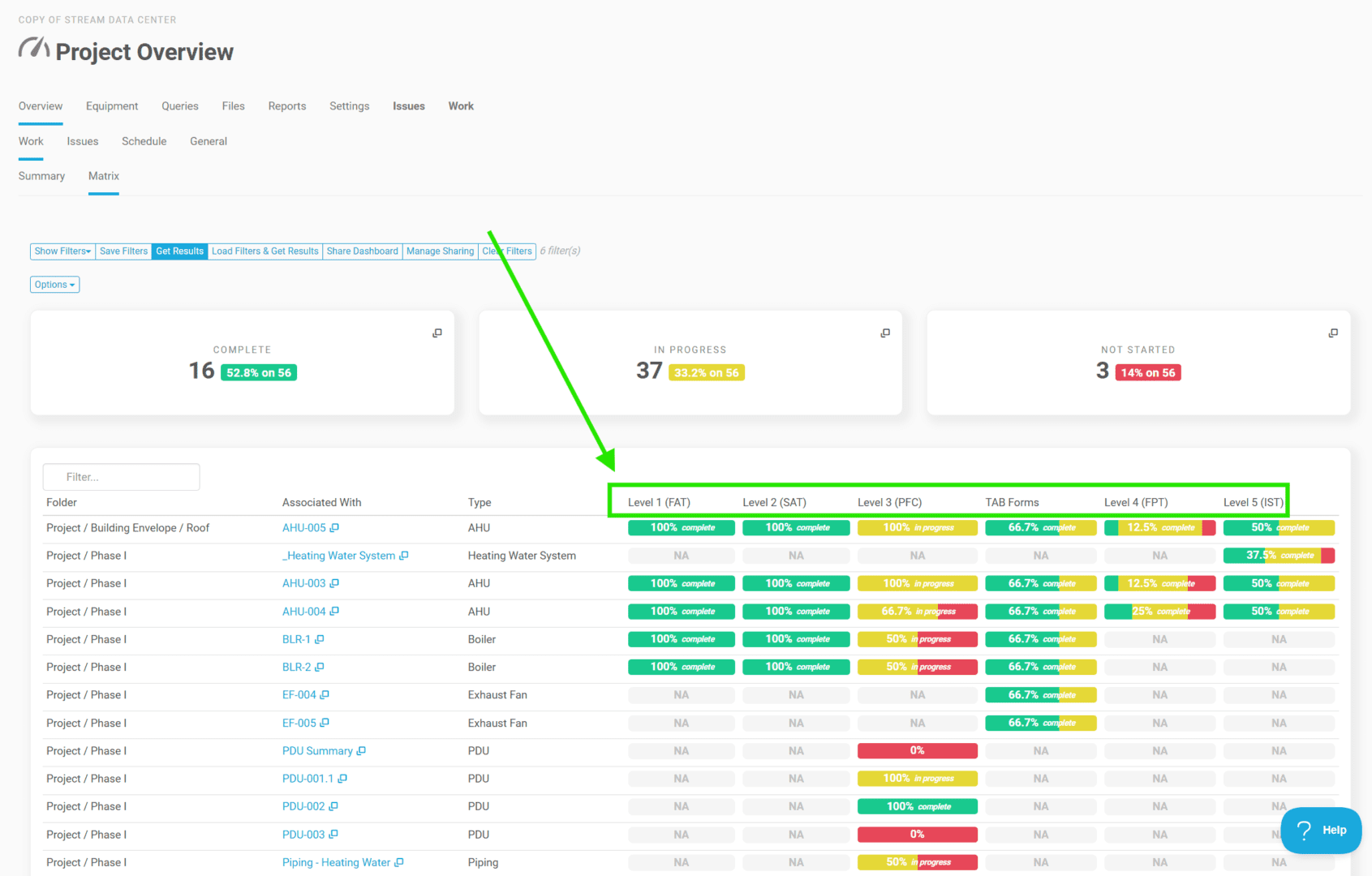Click the Folder column header
Viewport: 1372px width, 876px height.
point(62,502)
